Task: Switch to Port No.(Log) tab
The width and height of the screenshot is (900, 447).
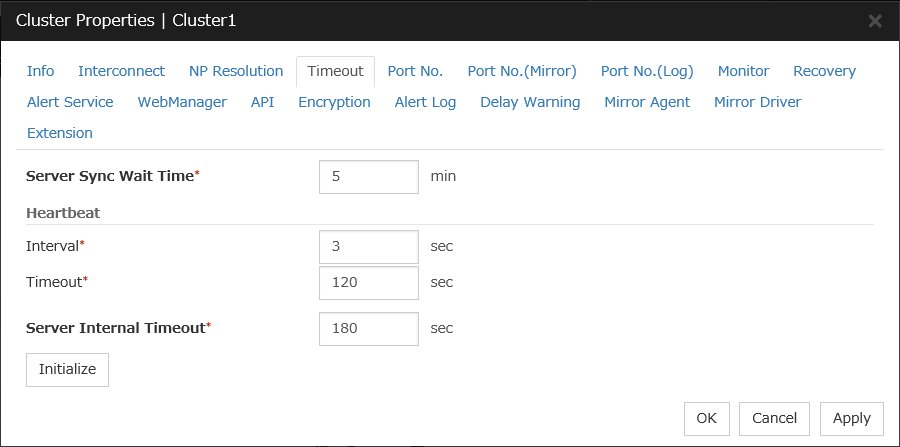Action: 647,71
